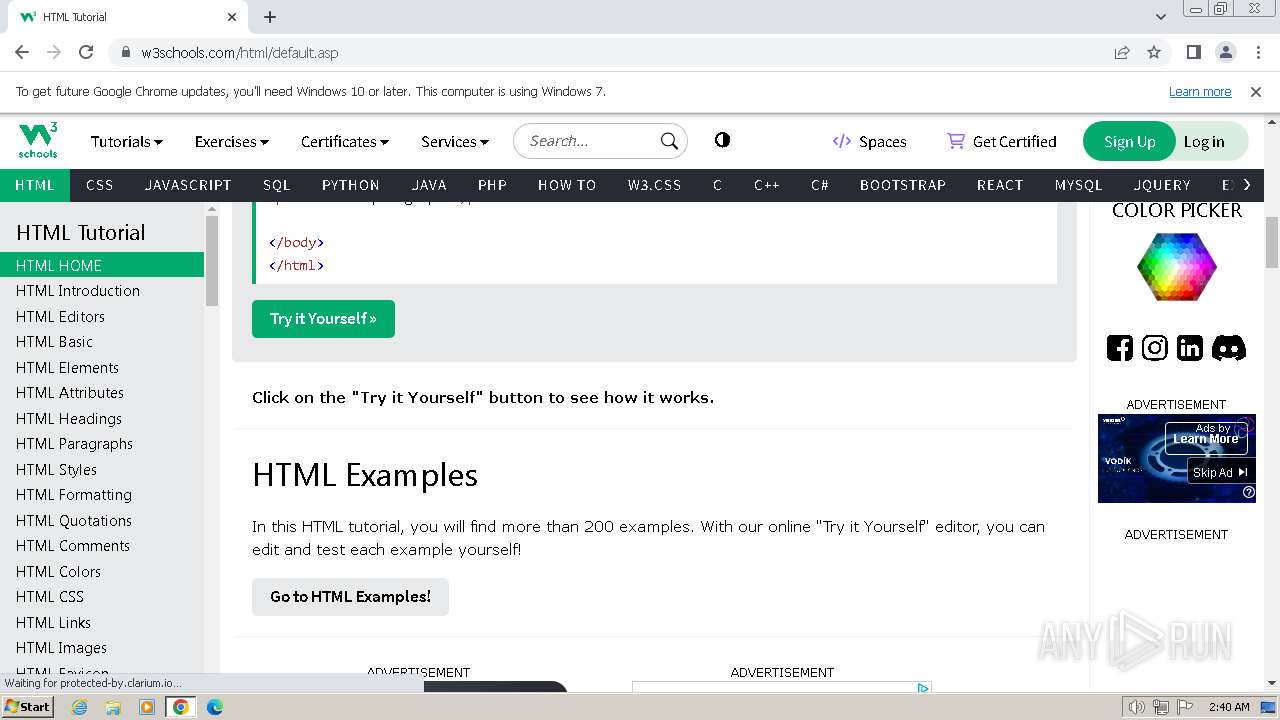1280x720 pixels.
Task: Toggle the browser side panel icon
Action: point(1193,52)
